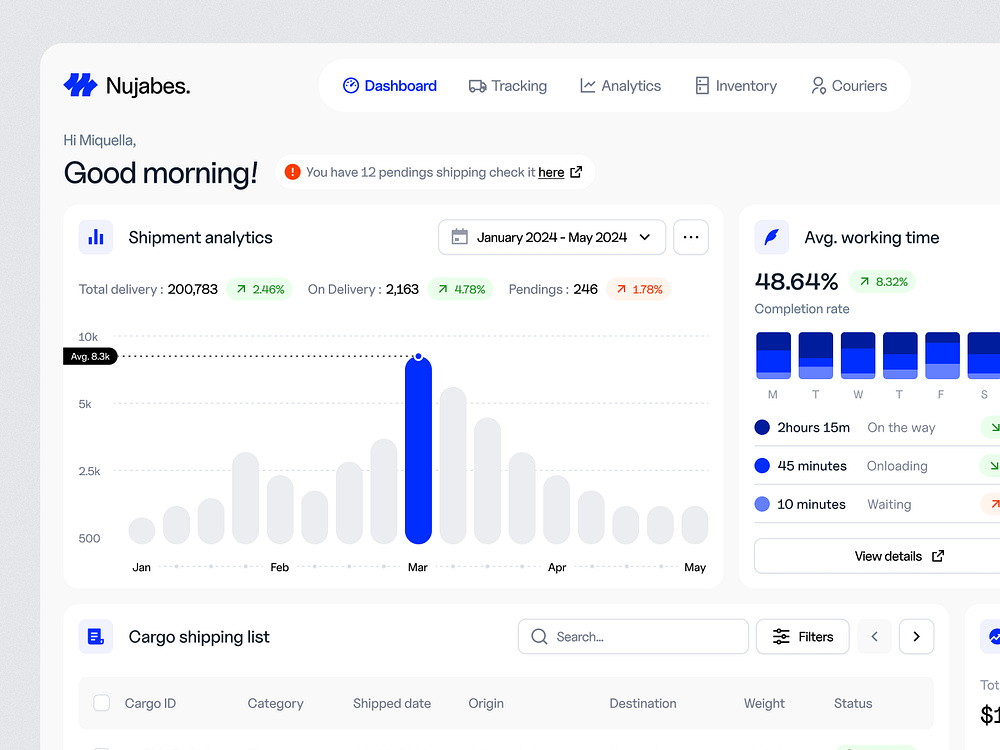This screenshot has height=750, width=1000.
Task: Switch to the Tracking tab
Action: click(x=508, y=85)
